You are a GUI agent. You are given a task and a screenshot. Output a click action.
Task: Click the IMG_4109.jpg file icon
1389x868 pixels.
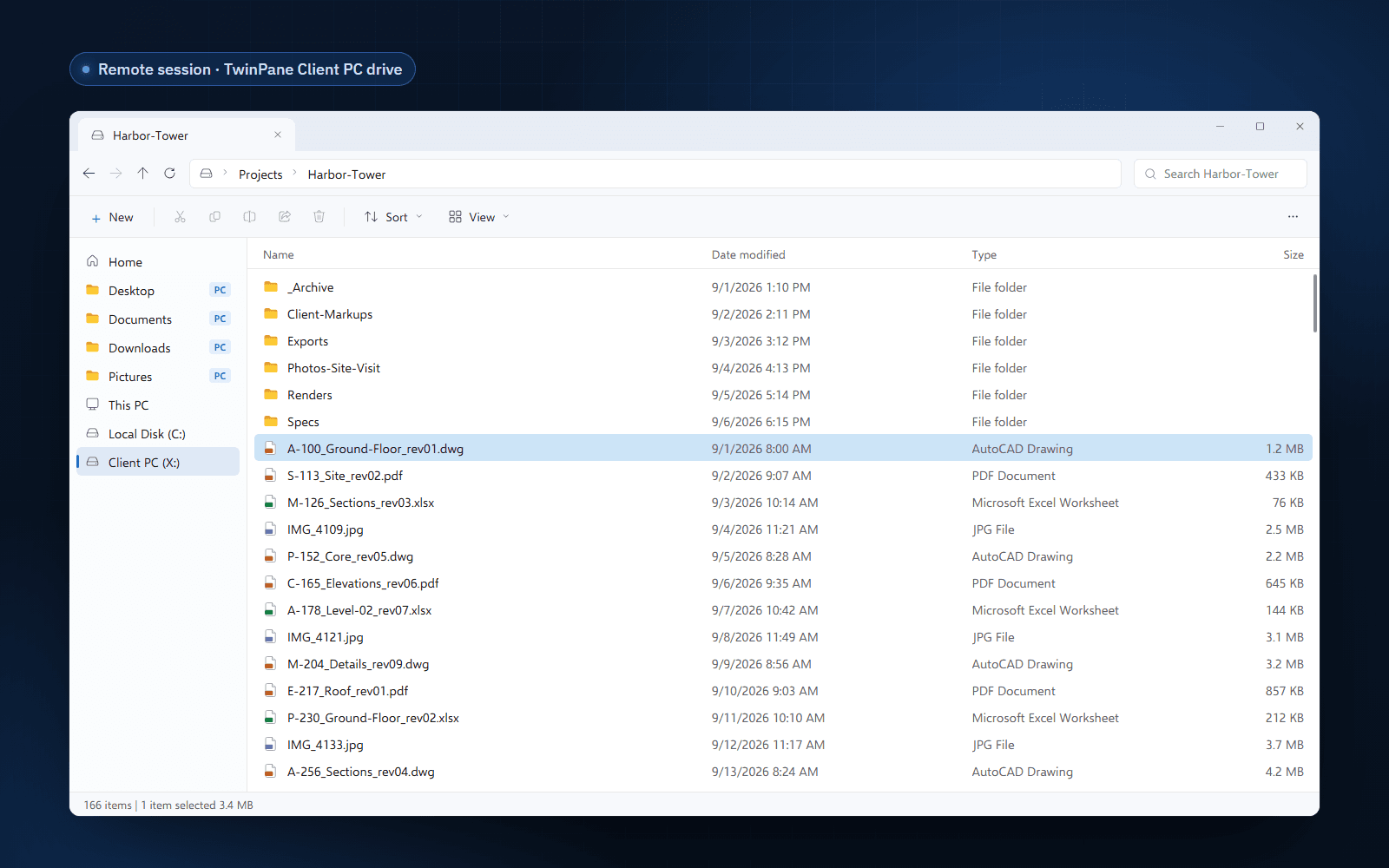(271, 529)
